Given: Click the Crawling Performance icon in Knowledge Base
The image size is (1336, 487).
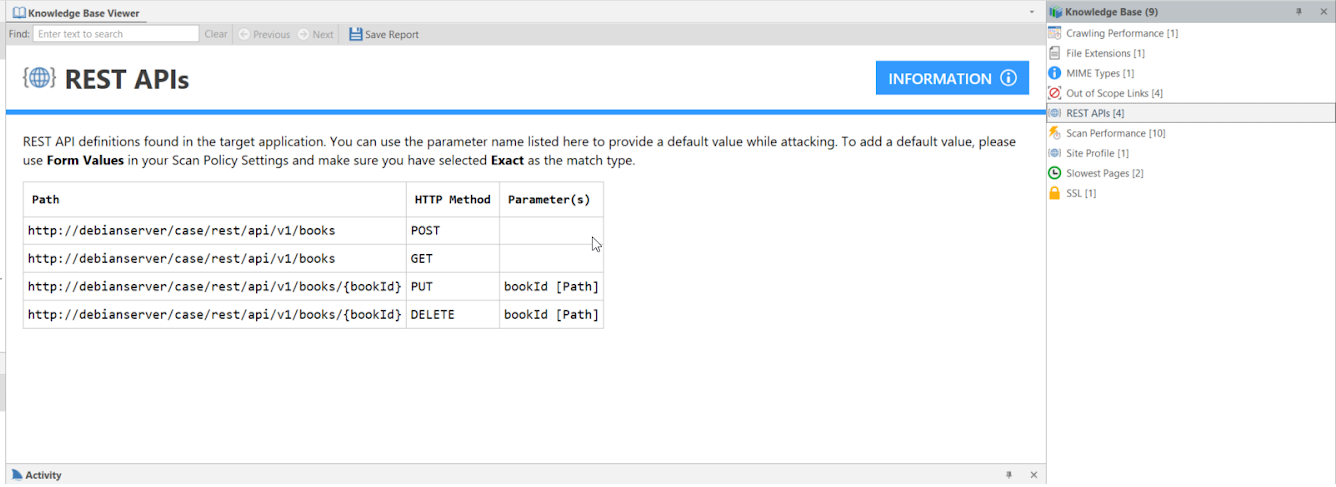Looking at the screenshot, I should pyautogui.click(x=1054, y=33).
